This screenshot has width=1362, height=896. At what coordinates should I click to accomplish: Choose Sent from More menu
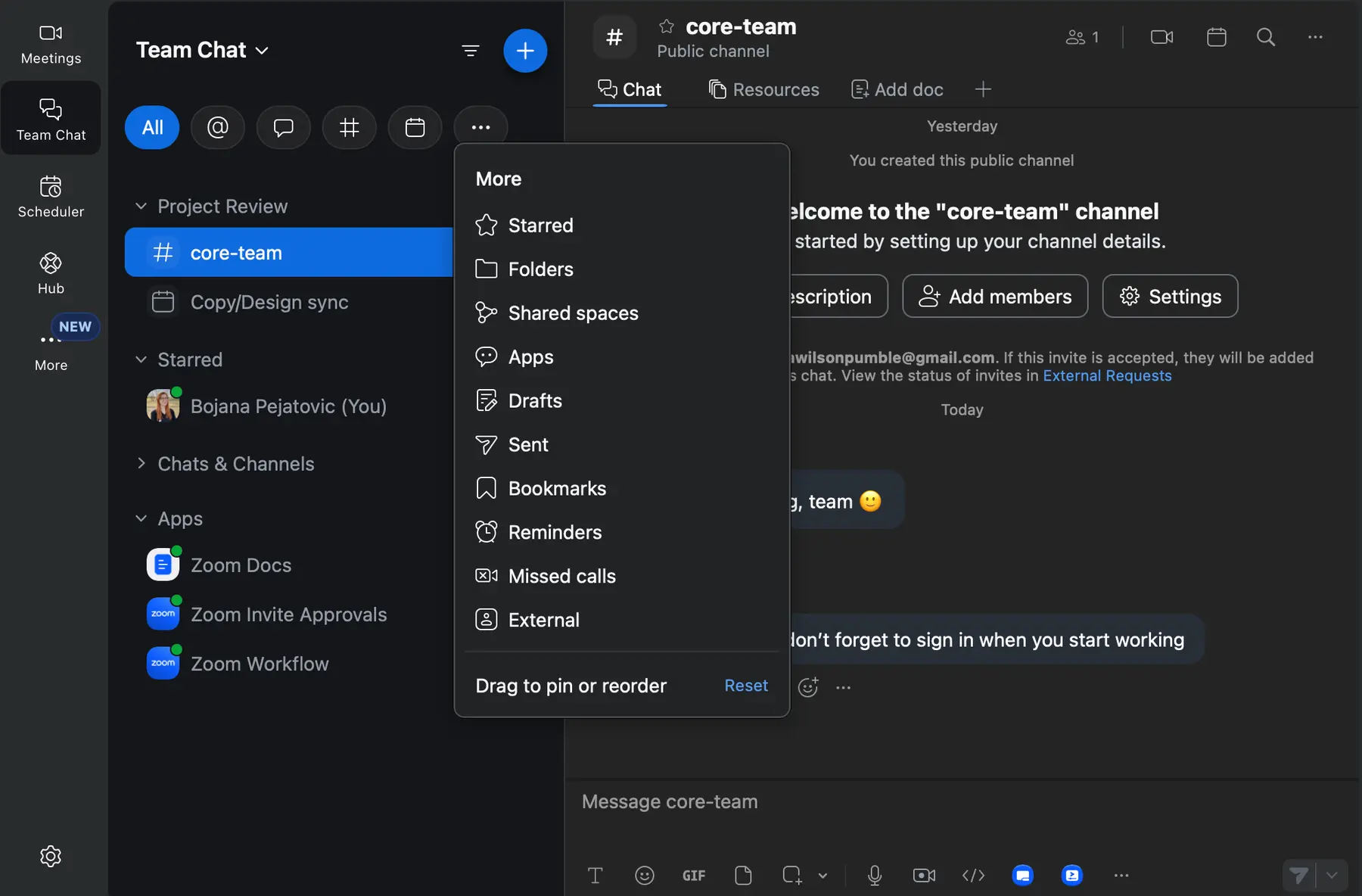click(x=621, y=445)
